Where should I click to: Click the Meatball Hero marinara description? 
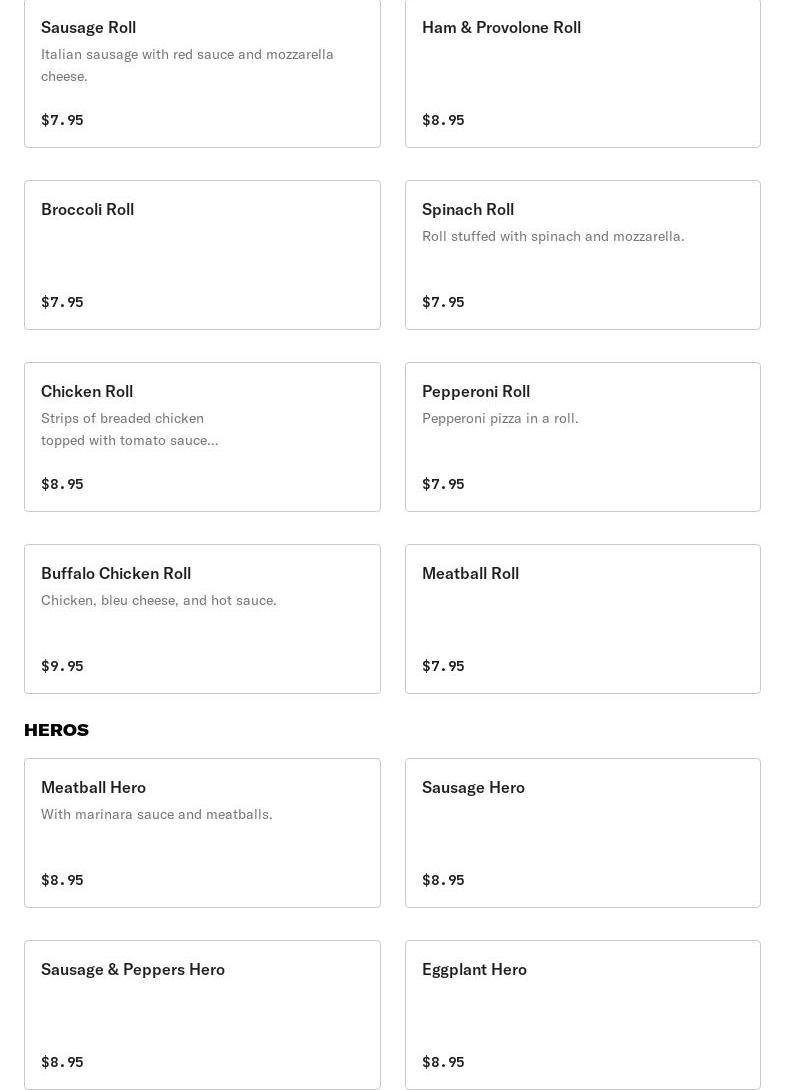(x=156, y=814)
